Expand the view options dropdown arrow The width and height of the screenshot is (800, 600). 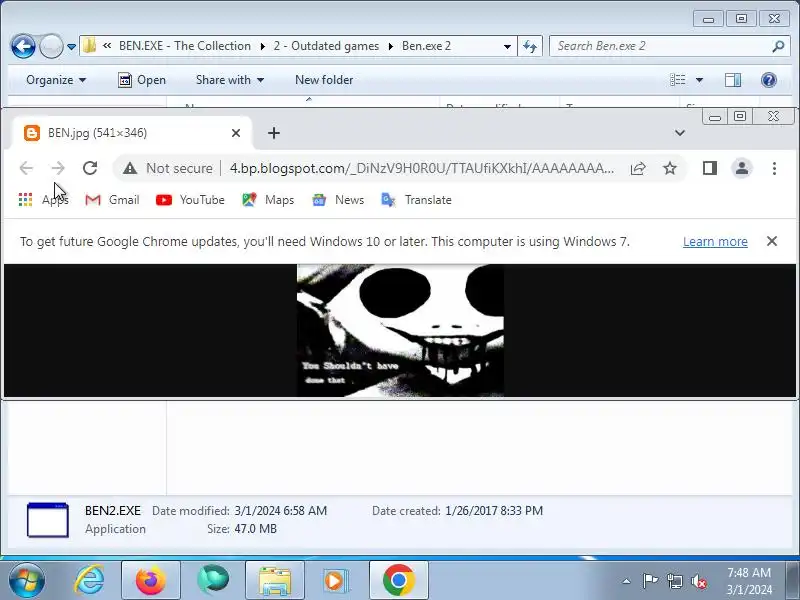pos(699,80)
